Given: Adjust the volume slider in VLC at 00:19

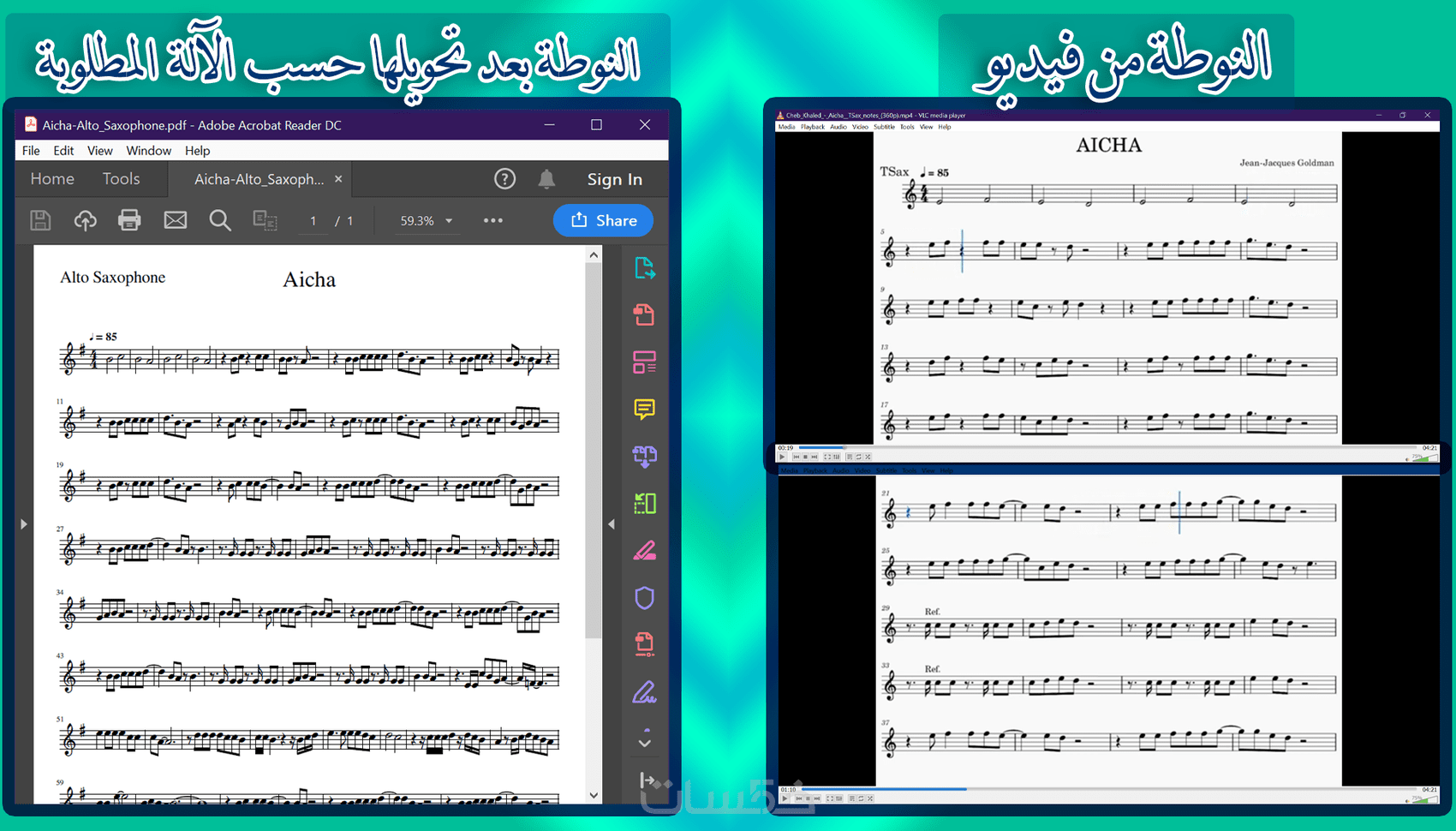Looking at the screenshot, I should tap(1424, 458).
